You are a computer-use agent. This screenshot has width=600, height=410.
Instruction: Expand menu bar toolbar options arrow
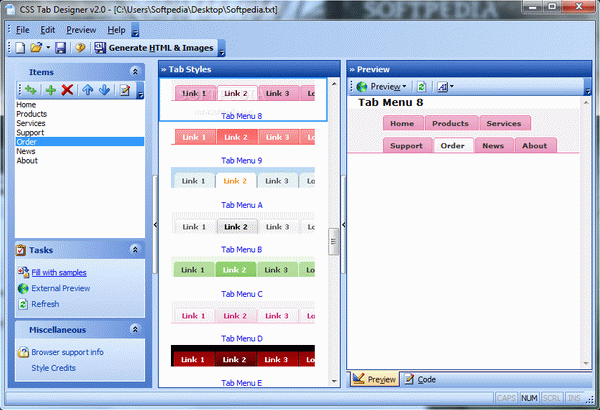pos(135,31)
